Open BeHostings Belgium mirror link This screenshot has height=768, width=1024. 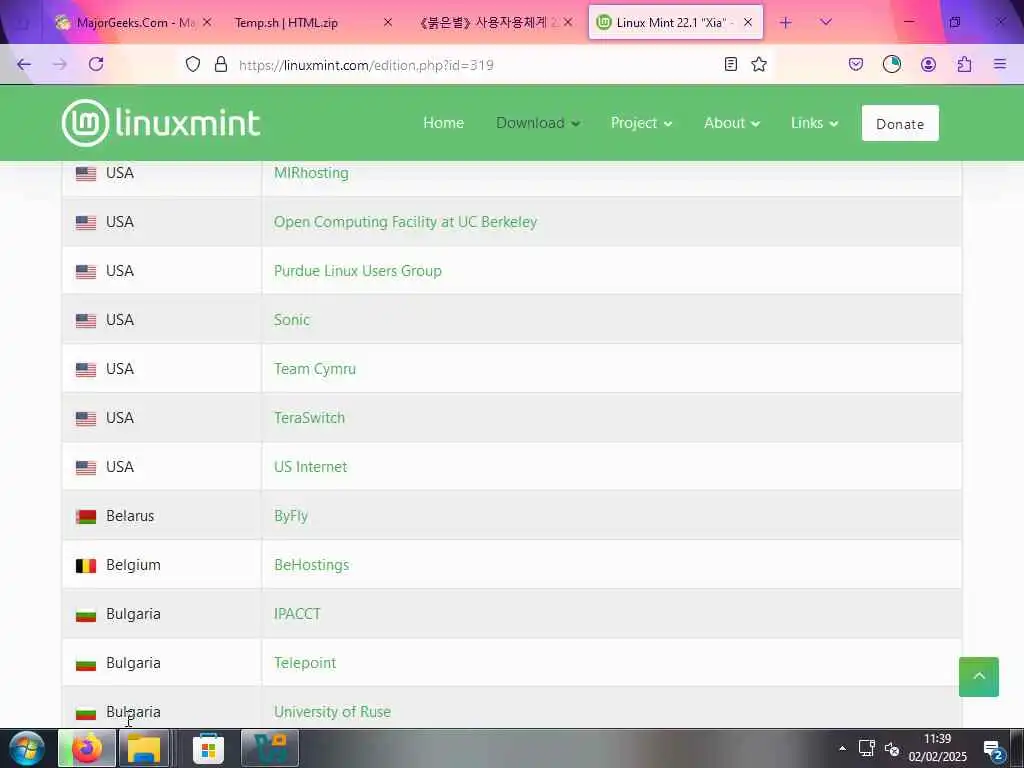pos(312,565)
